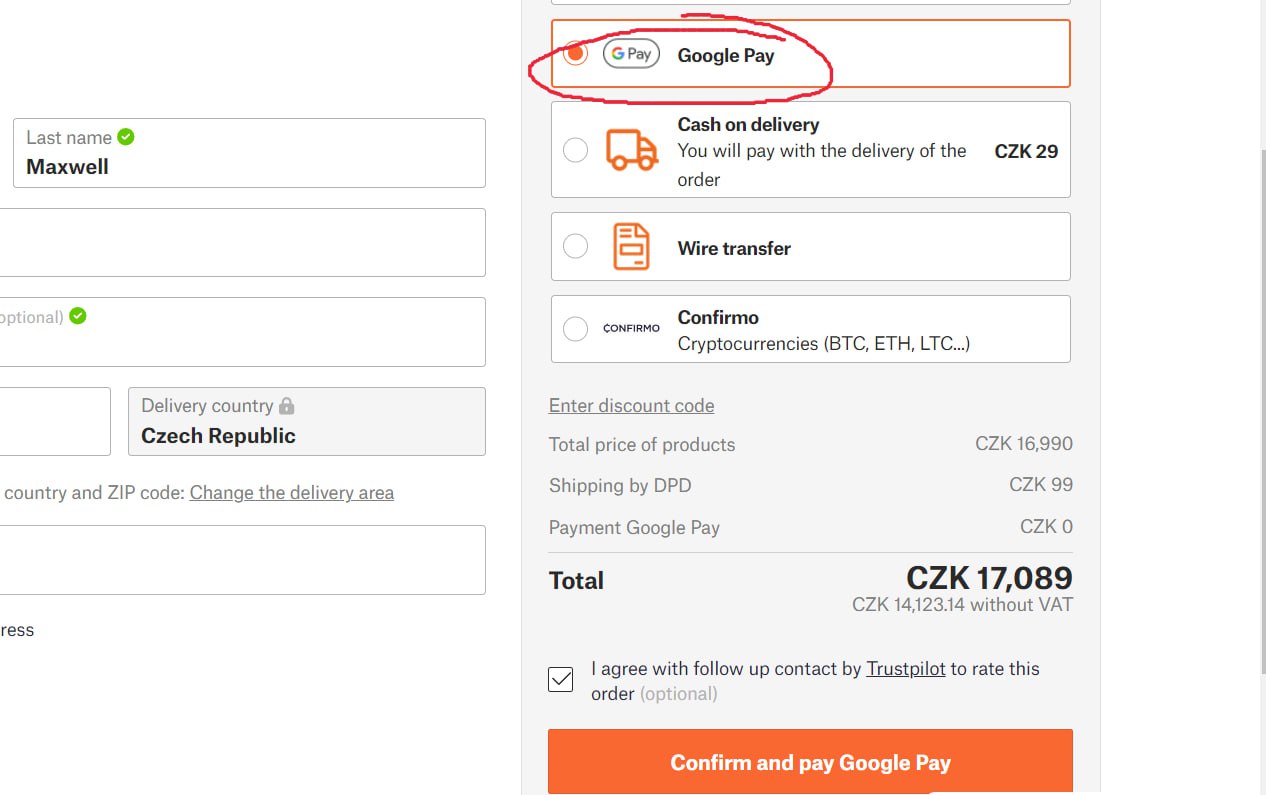The height and width of the screenshot is (795, 1266).
Task: Pick the Confirmo cryptocurrency radio button
Action: pyautogui.click(x=575, y=328)
